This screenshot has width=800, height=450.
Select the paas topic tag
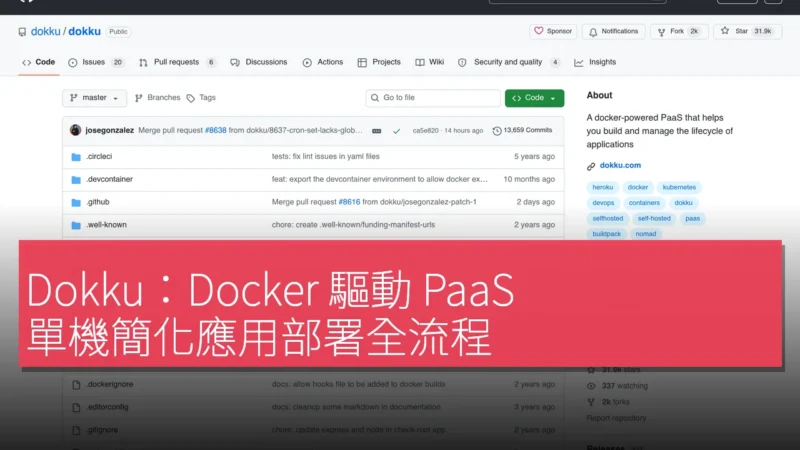pyautogui.click(x=692, y=218)
